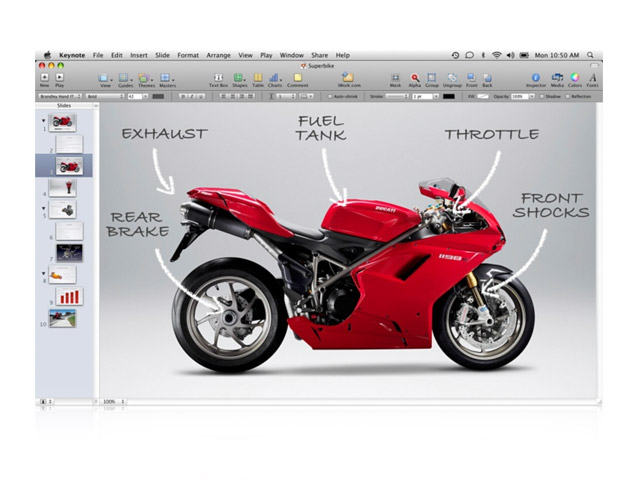Screen dimensions: 640x480
Task: Align text left in format bar
Action: coord(224,96)
